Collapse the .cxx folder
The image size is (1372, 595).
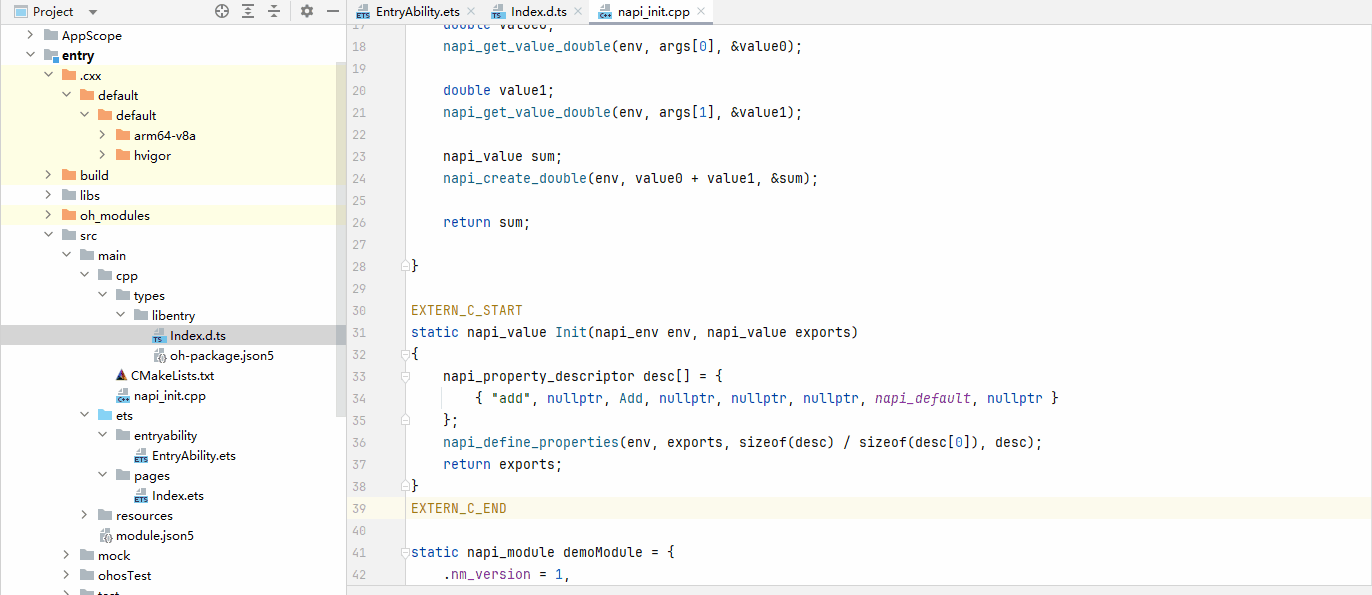pos(48,75)
